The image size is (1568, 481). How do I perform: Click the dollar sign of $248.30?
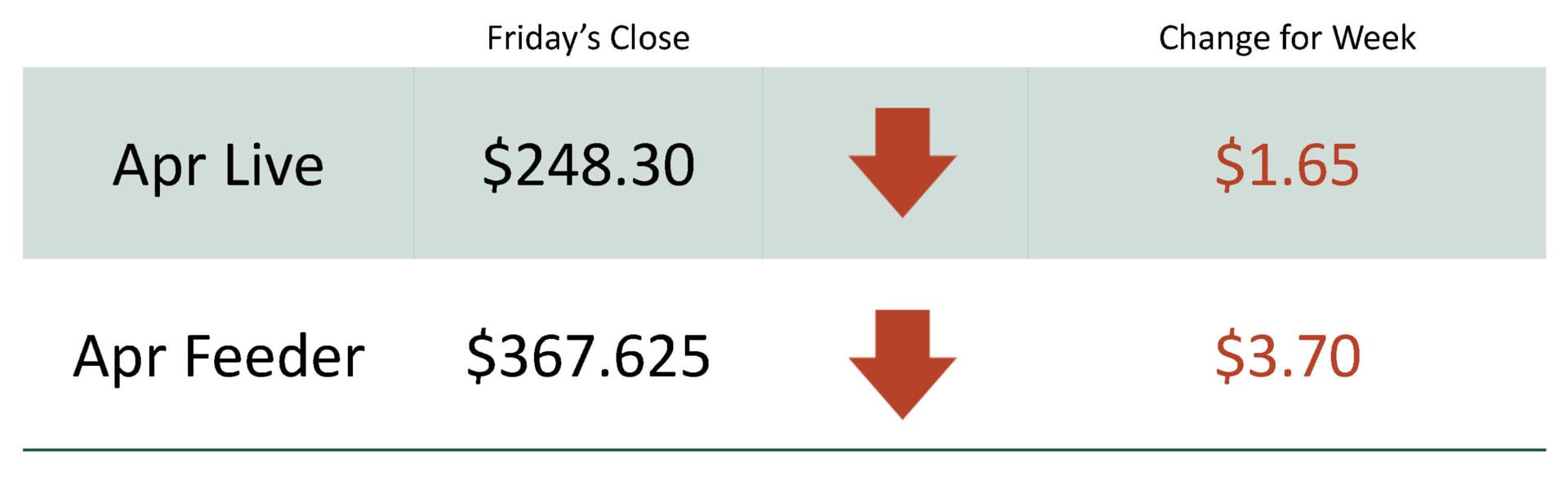tap(496, 165)
